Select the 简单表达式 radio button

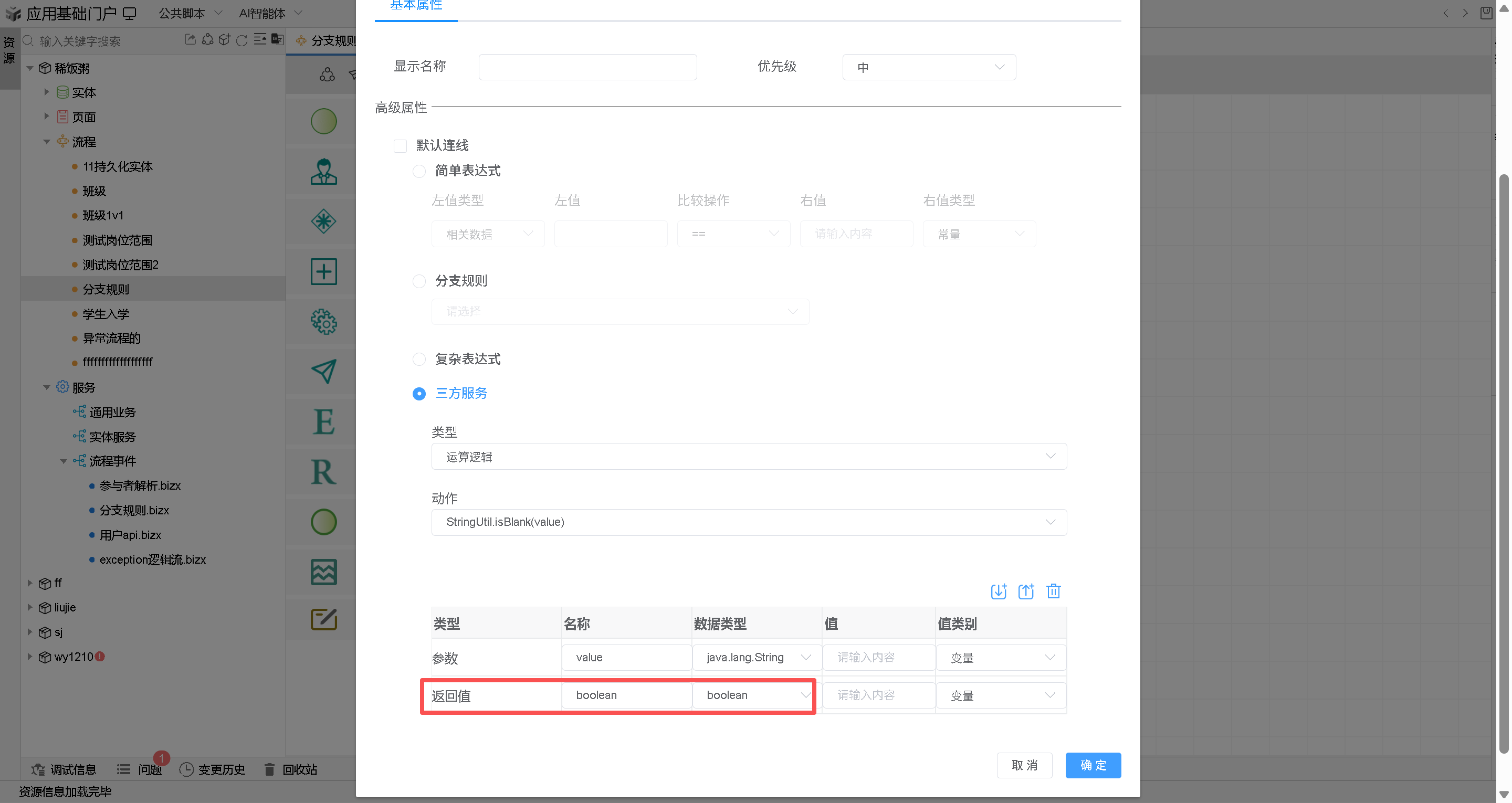[x=419, y=171]
